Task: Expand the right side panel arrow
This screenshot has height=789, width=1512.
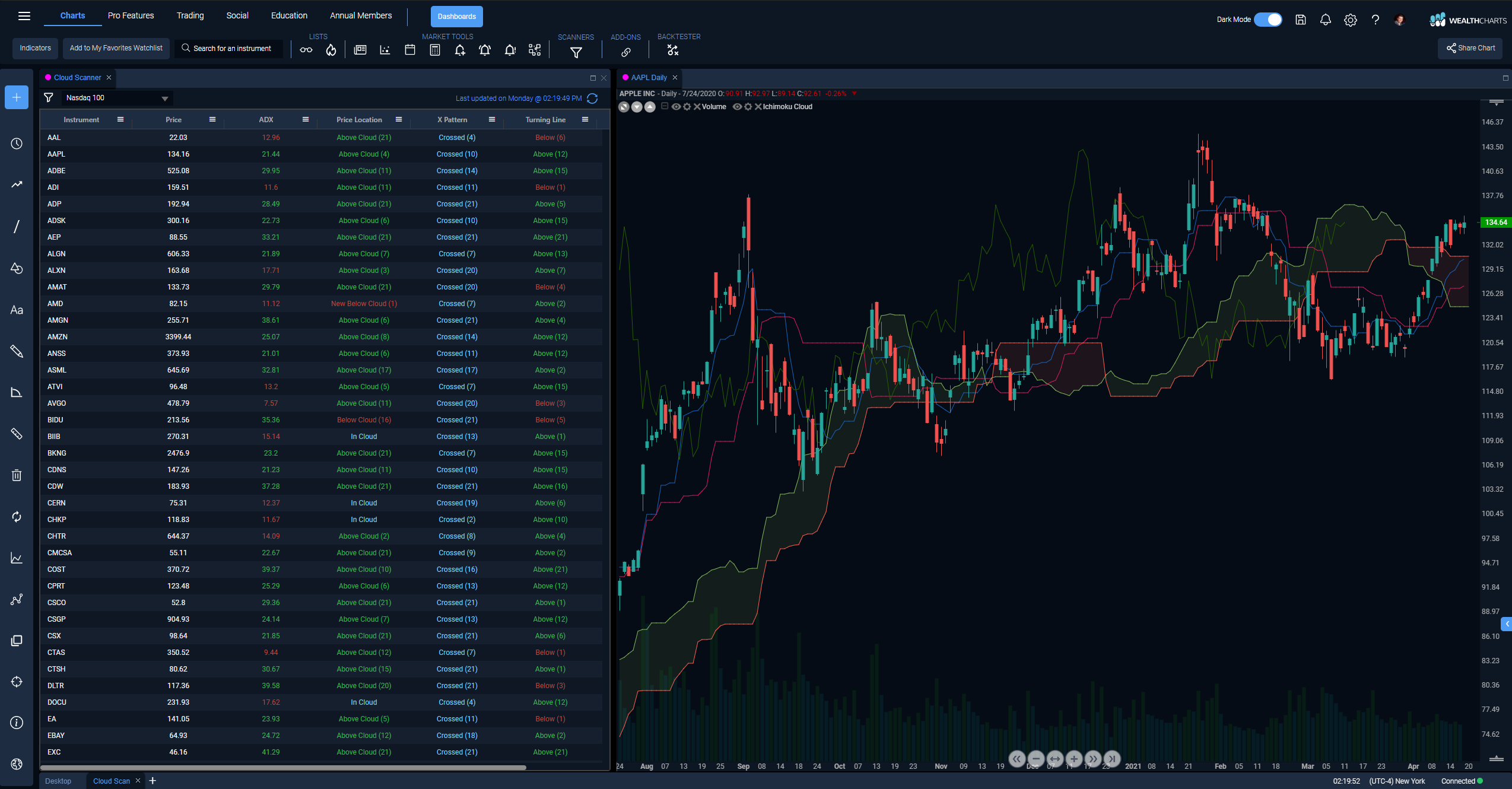Action: click(x=1507, y=624)
